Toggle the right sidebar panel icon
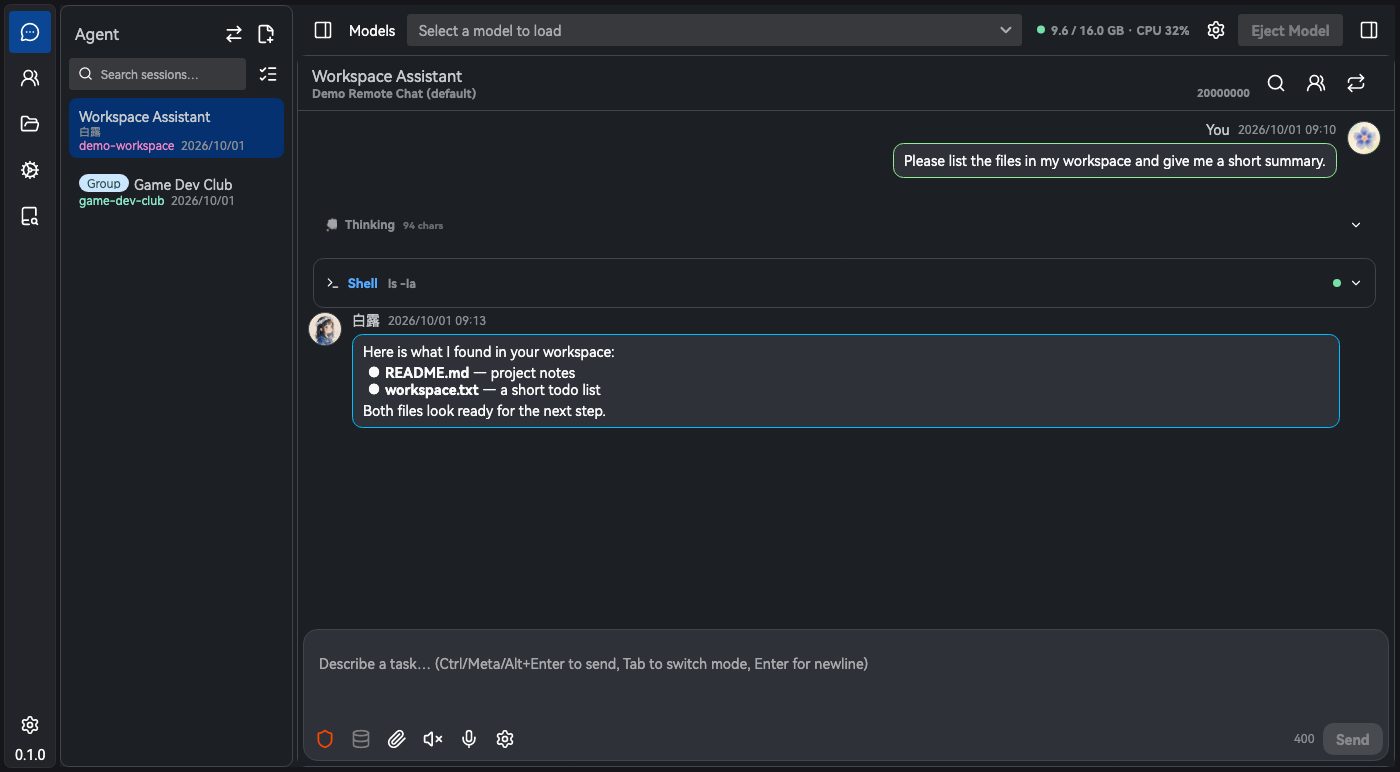Screen dimensions: 1400x772 click(x=1369, y=30)
